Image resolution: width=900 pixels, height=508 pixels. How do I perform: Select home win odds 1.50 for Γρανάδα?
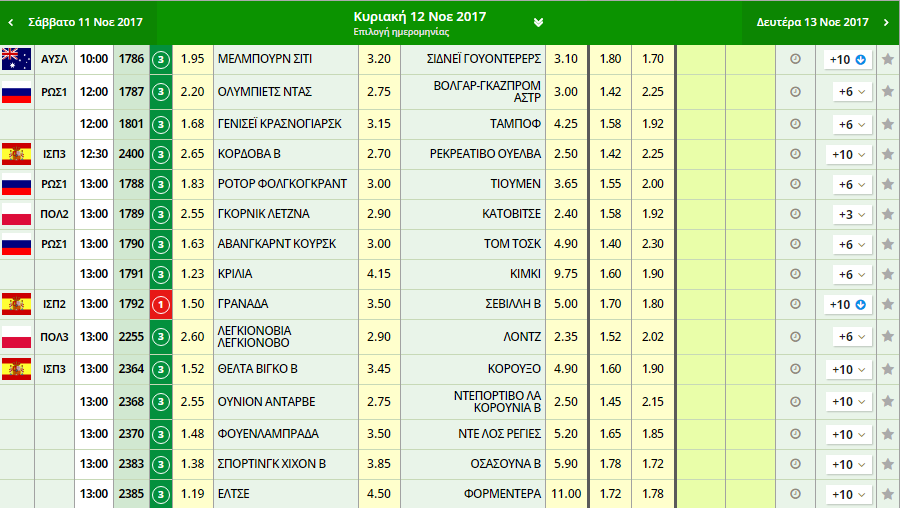click(194, 304)
